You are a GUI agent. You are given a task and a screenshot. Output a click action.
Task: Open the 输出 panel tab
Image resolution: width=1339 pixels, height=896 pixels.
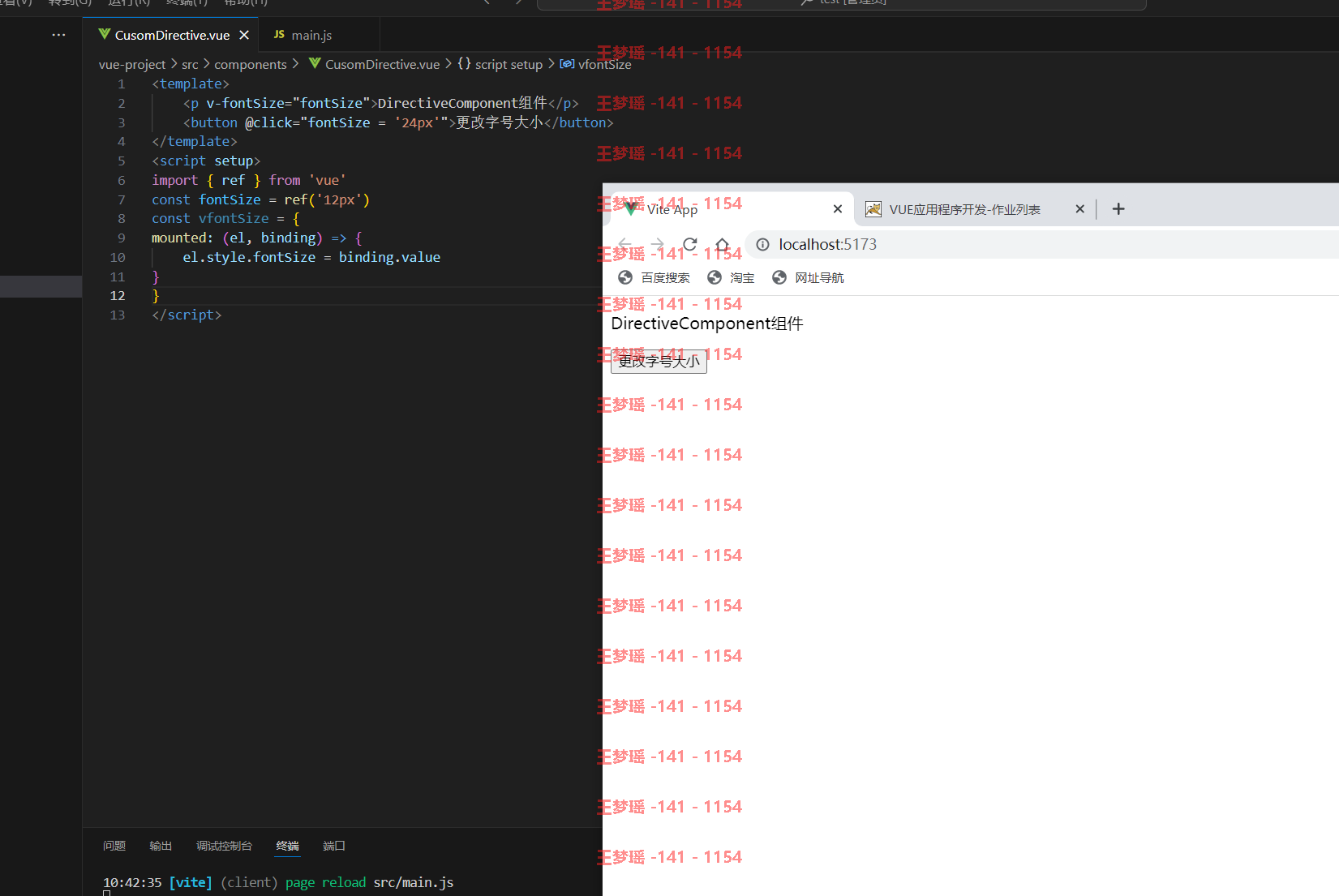[161, 846]
